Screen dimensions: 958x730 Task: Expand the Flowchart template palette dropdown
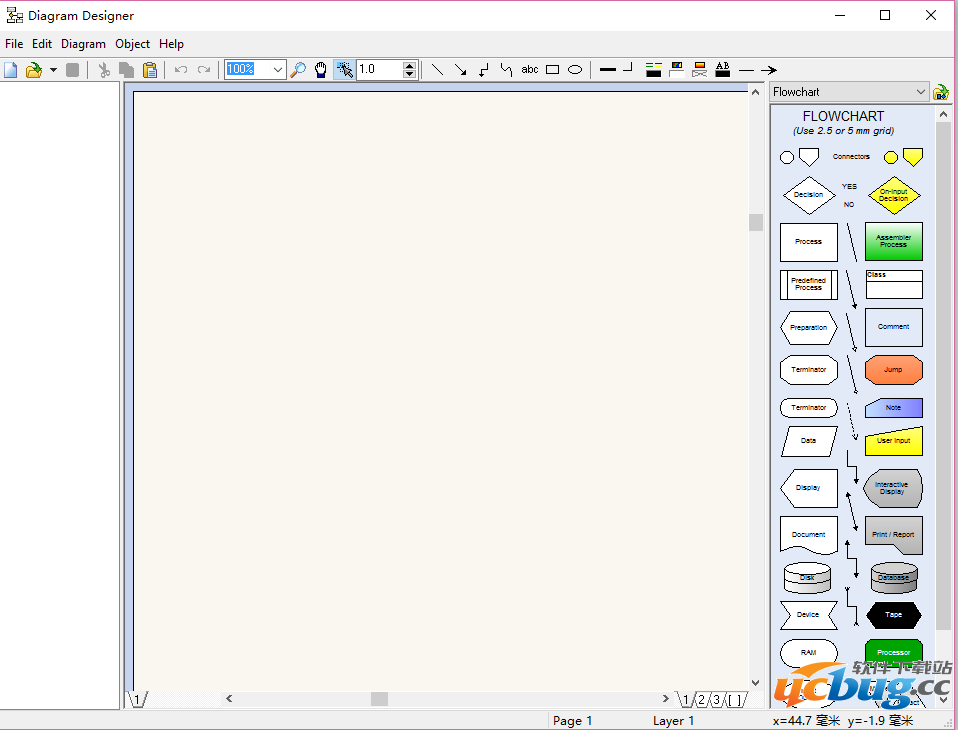(920, 92)
